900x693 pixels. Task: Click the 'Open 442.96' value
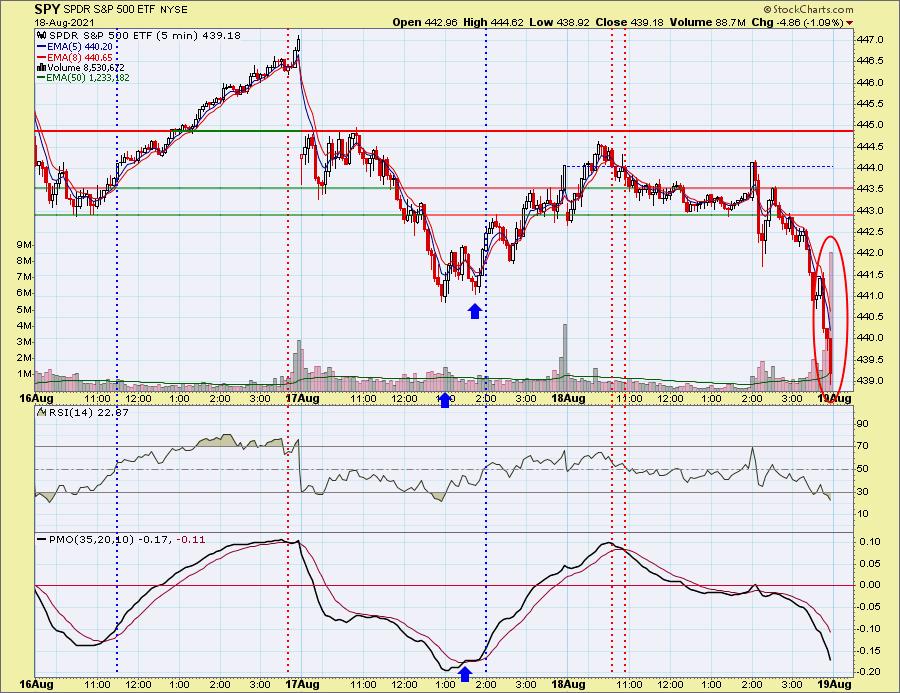(x=425, y=23)
